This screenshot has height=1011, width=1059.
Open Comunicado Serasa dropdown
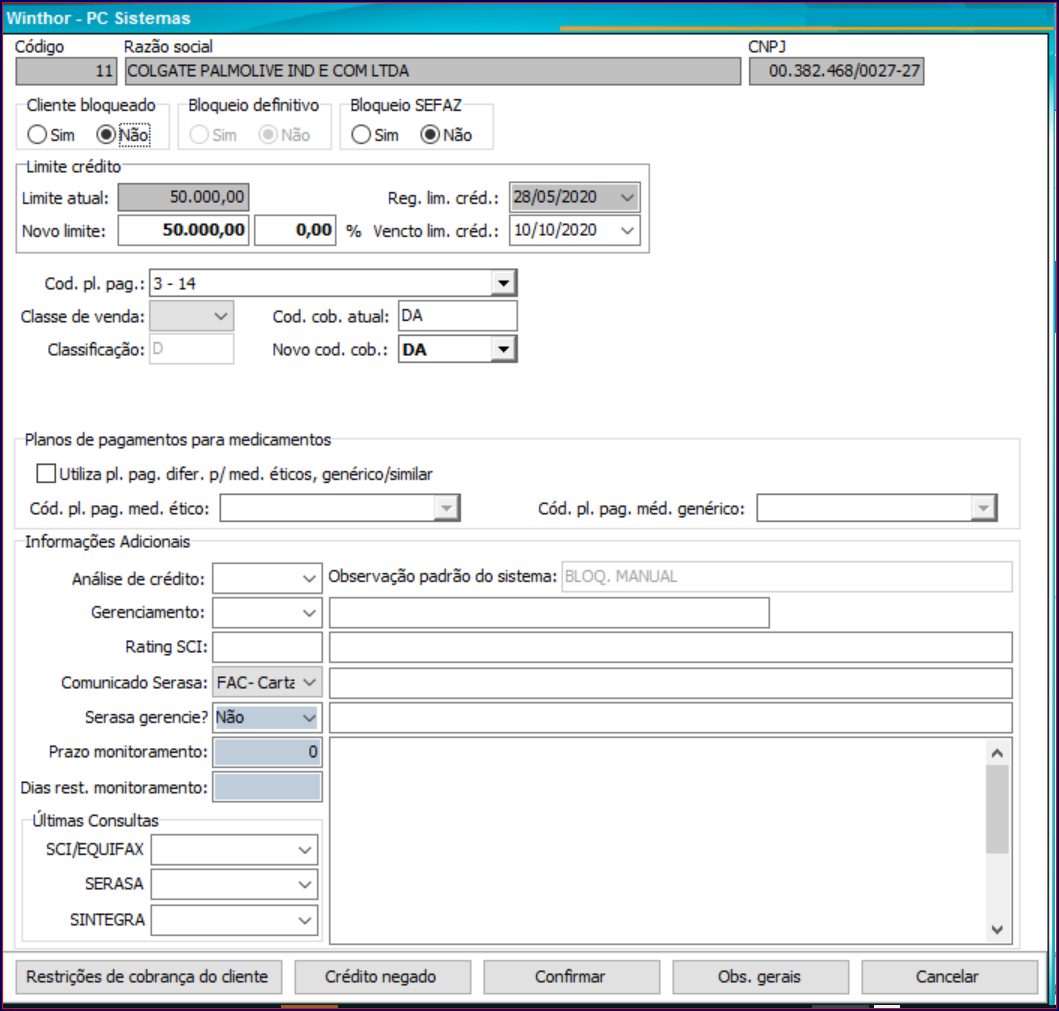point(309,683)
